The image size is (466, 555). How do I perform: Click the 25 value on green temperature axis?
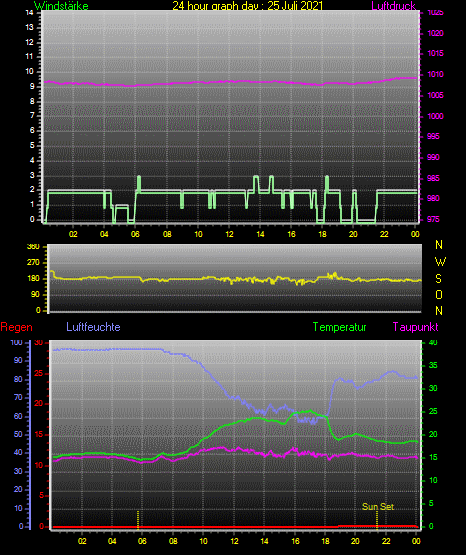pyautogui.click(x=433, y=411)
